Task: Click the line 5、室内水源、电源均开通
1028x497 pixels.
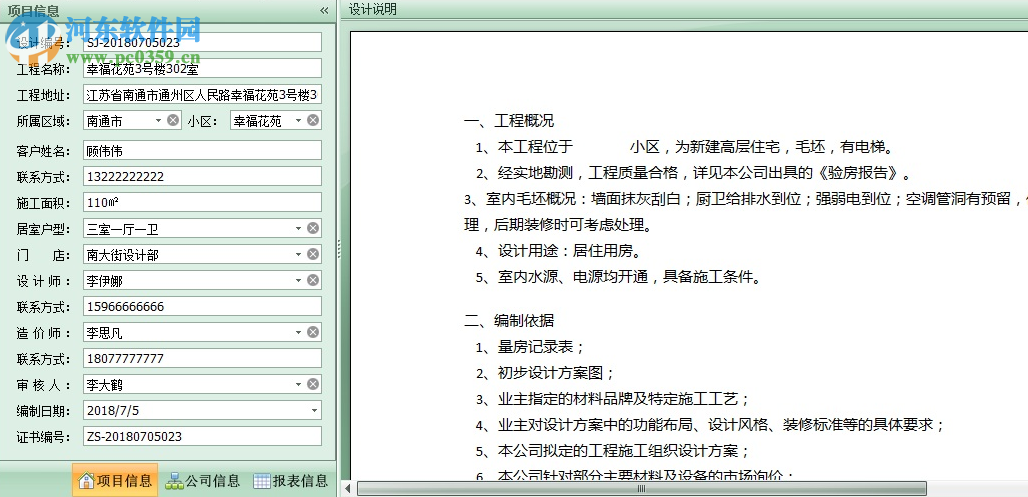Action: pos(619,277)
